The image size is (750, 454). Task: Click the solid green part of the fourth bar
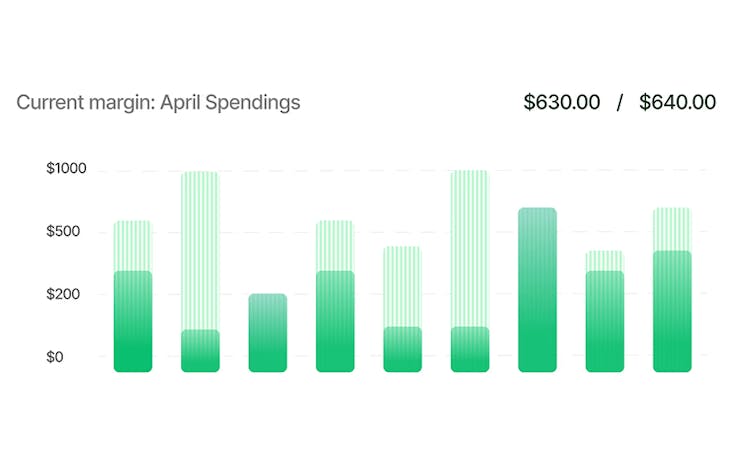click(335, 321)
